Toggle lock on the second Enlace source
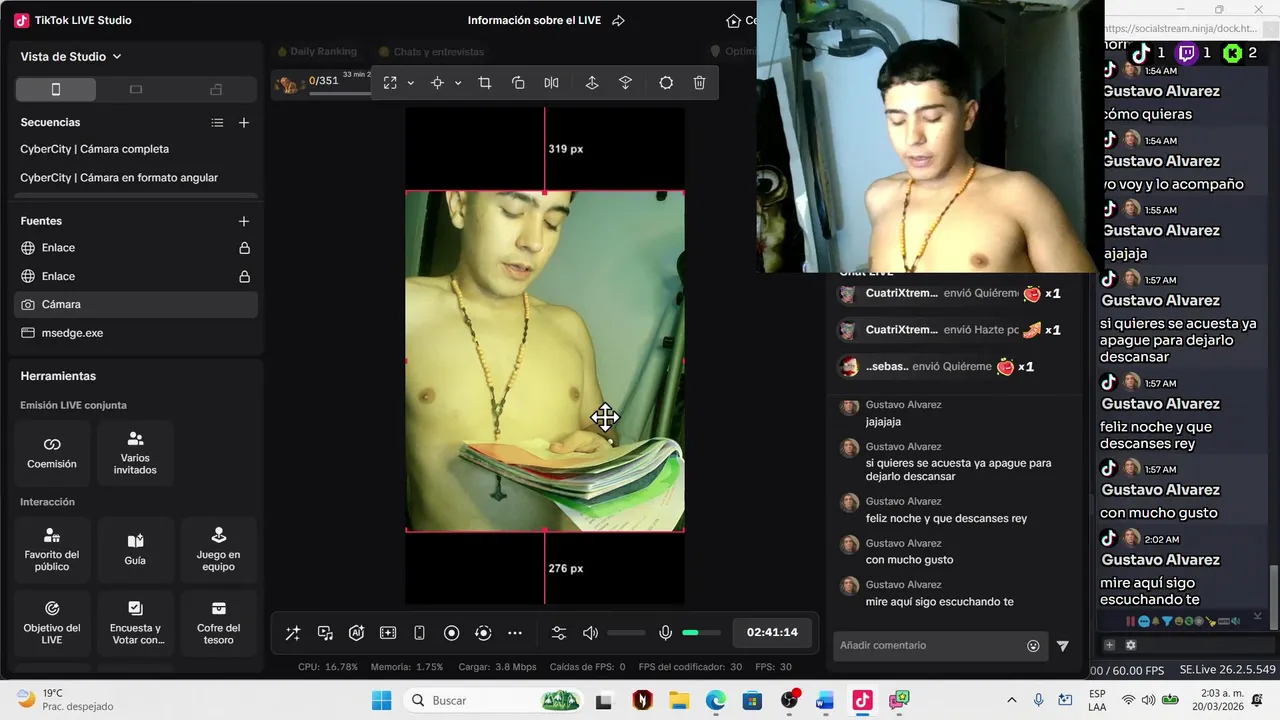This screenshot has width=1280, height=720. [x=244, y=276]
